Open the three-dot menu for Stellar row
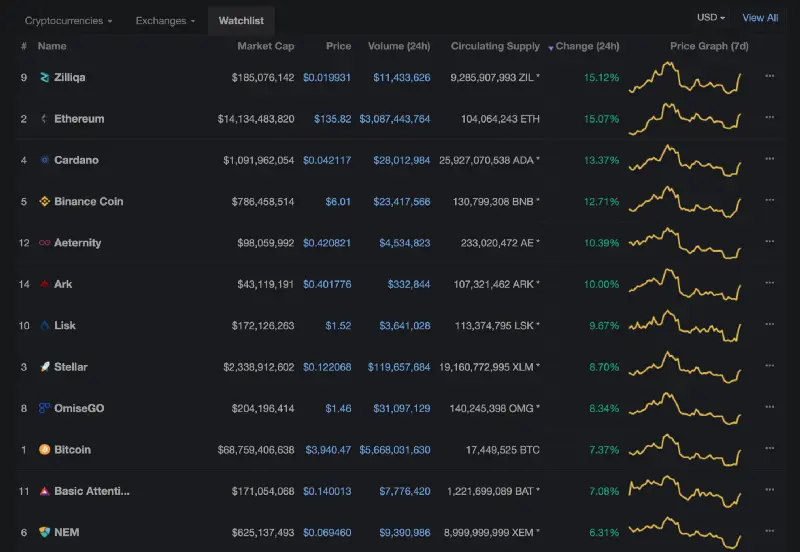 tap(769, 365)
